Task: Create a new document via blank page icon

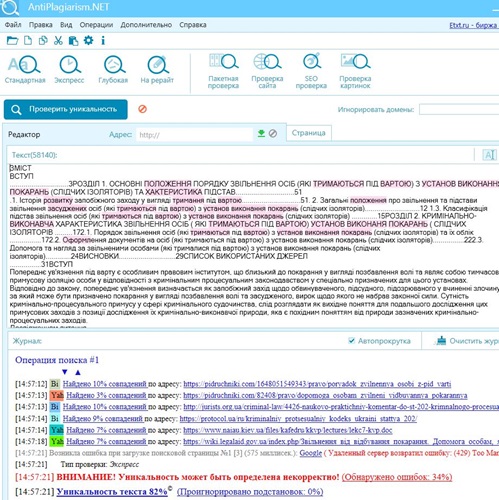Action: pos(28,41)
